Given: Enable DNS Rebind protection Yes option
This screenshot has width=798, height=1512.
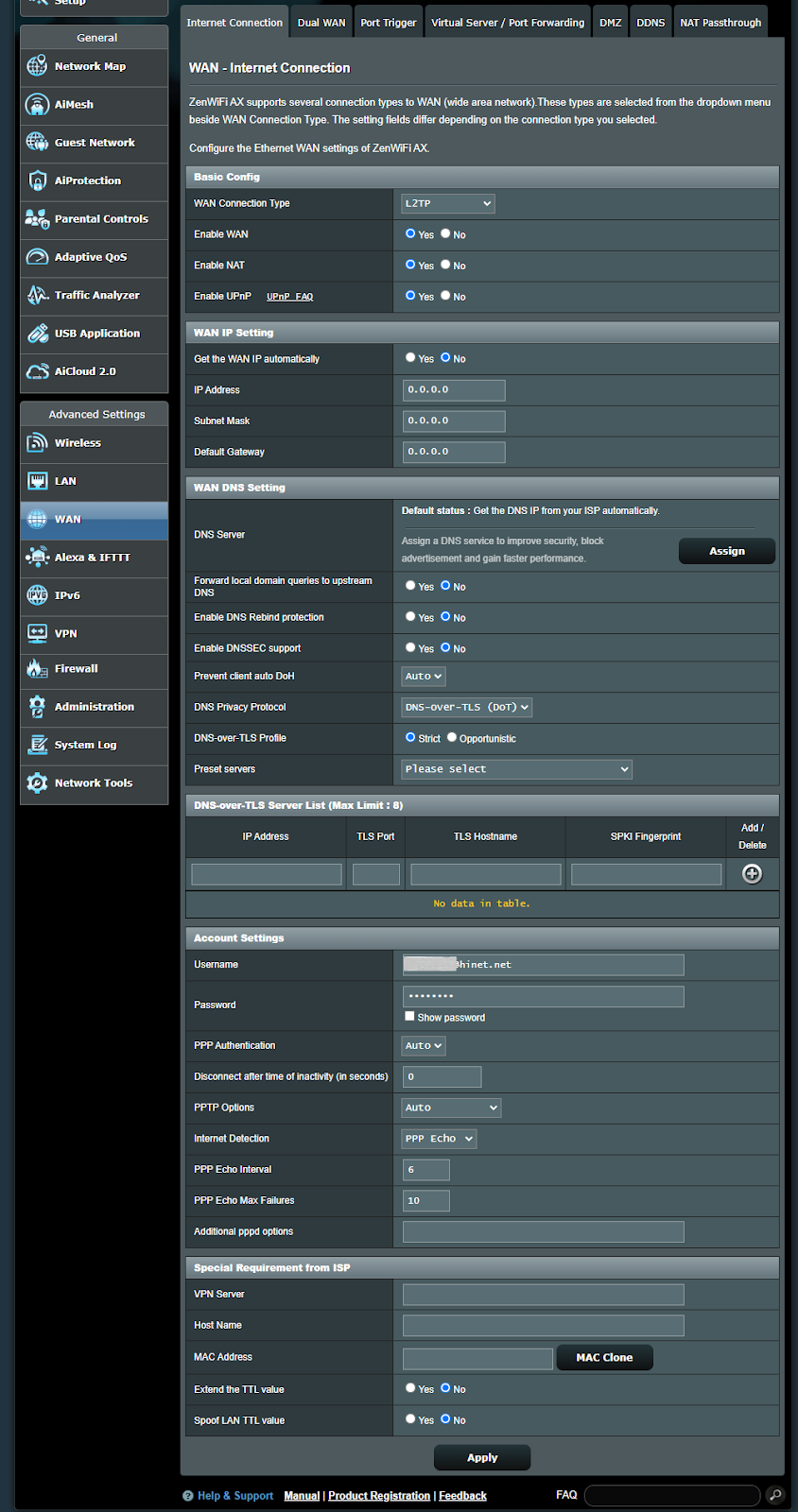Looking at the screenshot, I should click(410, 617).
